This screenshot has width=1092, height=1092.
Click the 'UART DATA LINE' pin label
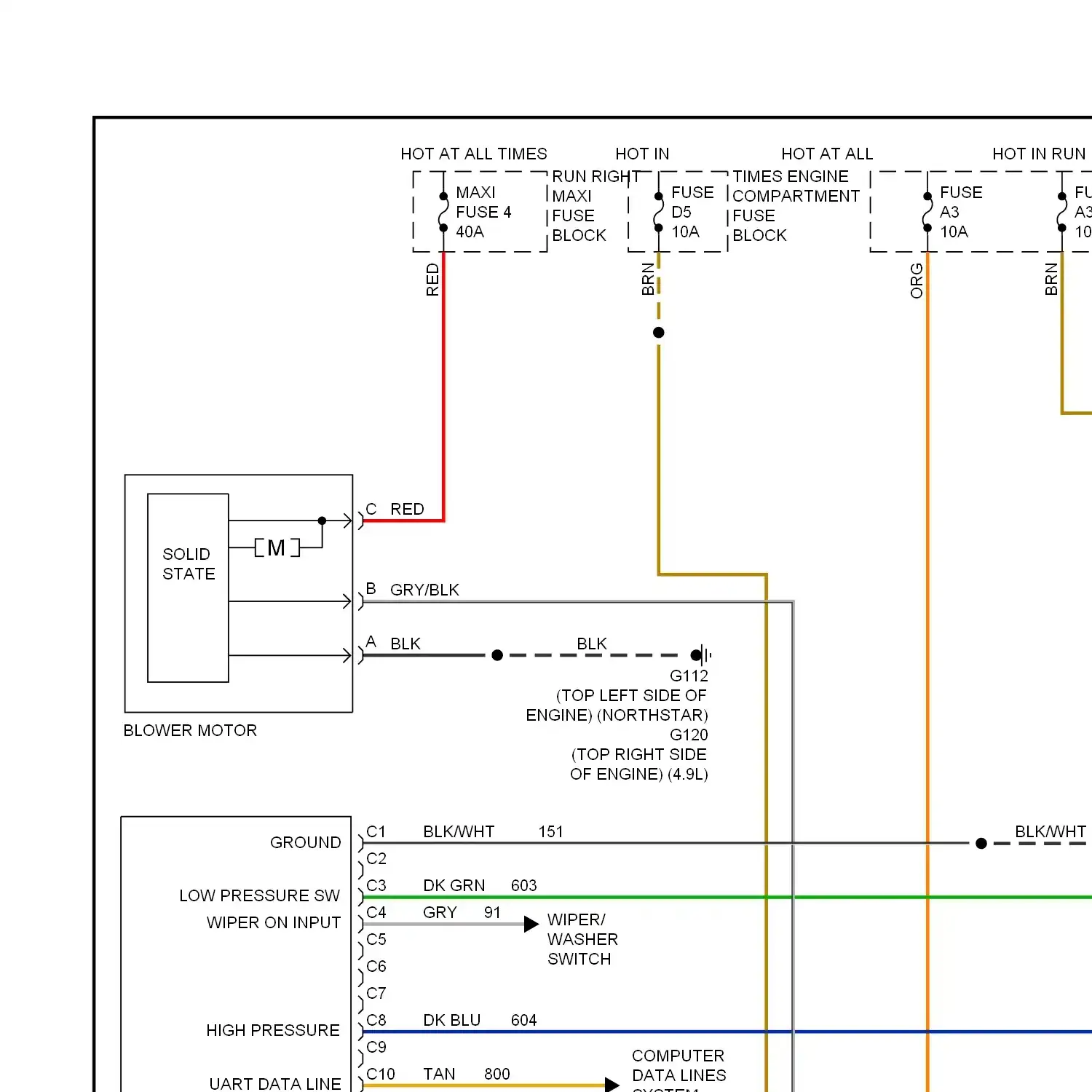pos(275,1083)
